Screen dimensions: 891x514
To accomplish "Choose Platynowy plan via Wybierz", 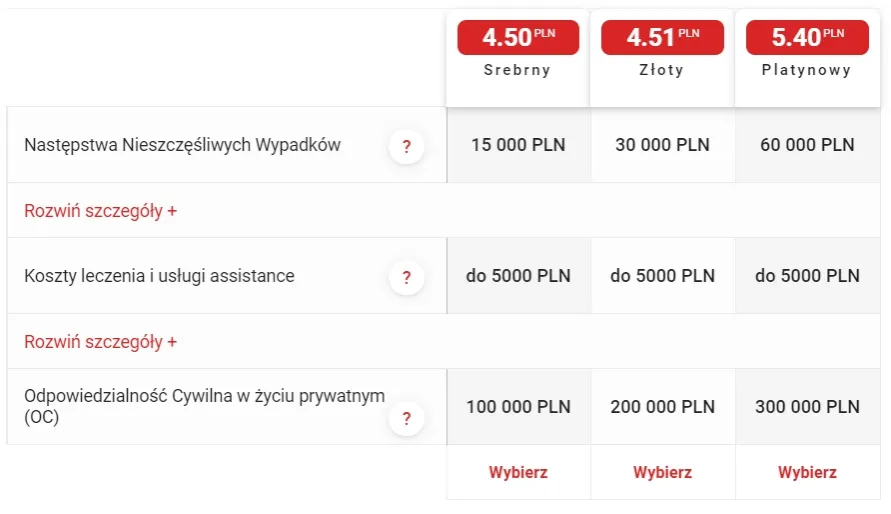I will (x=807, y=472).
